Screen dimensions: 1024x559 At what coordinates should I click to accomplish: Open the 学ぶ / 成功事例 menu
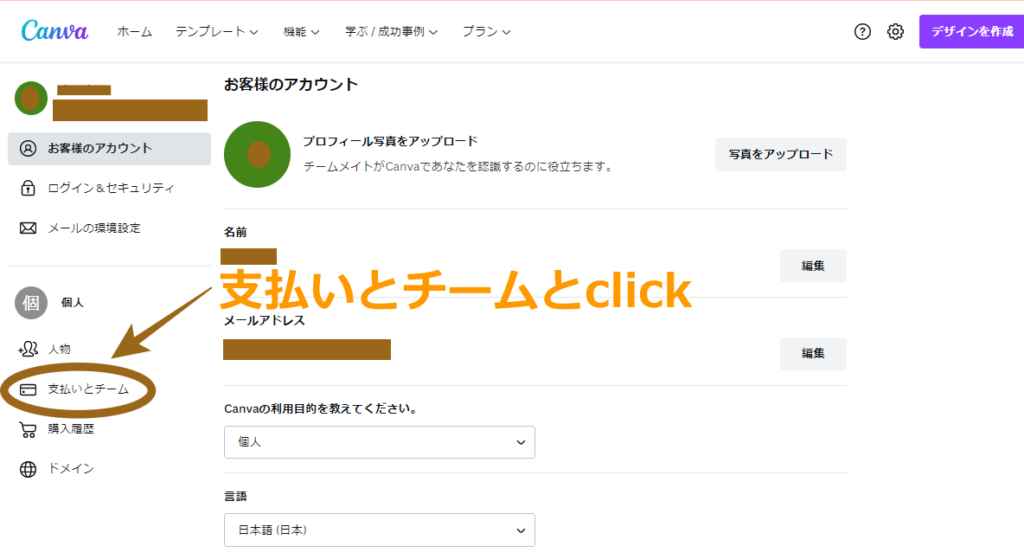coord(391,31)
